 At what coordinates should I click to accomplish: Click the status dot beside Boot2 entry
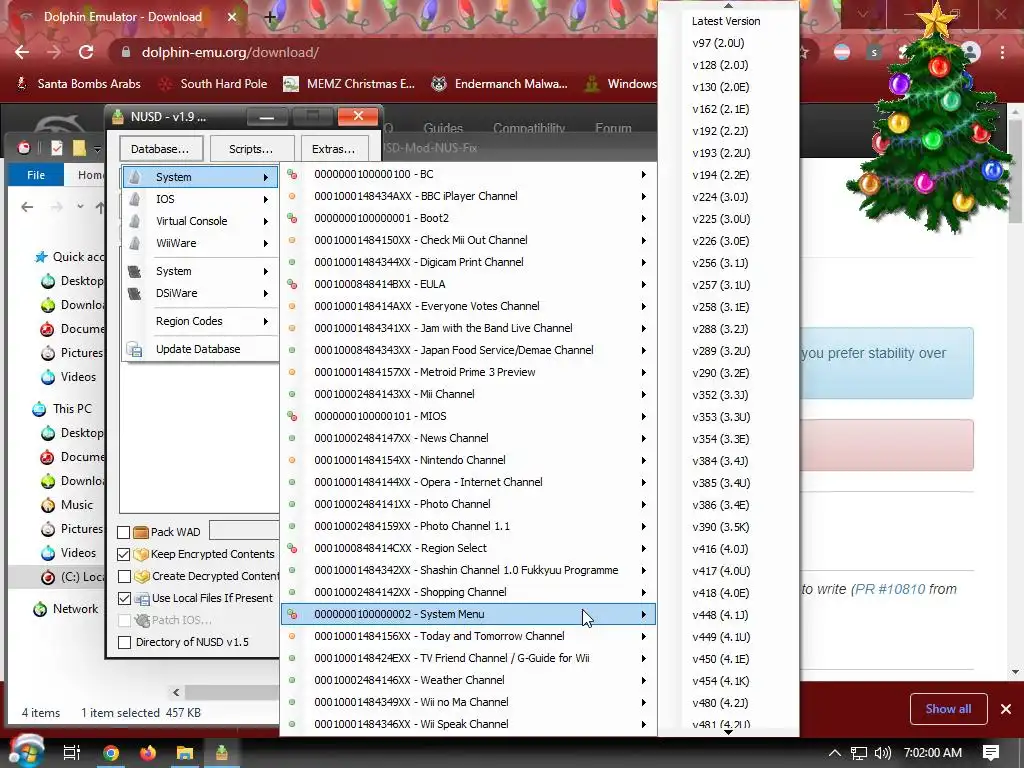pyautogui.click(x=293, y=218)
